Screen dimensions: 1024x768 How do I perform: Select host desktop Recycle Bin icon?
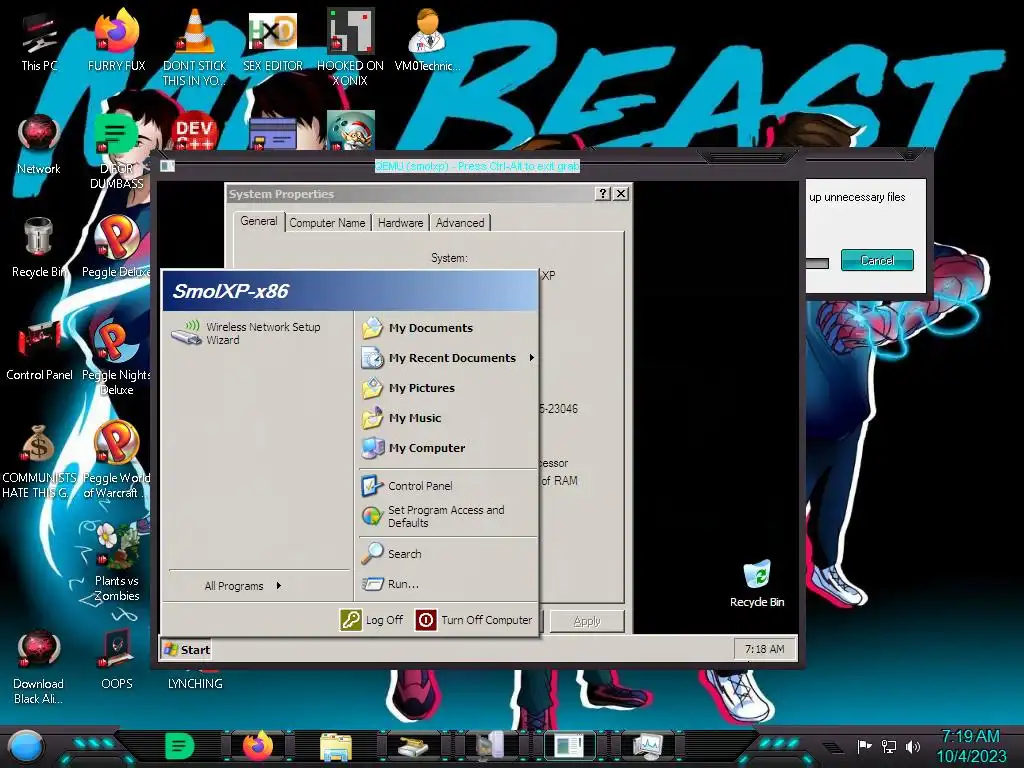pos(39,248)
